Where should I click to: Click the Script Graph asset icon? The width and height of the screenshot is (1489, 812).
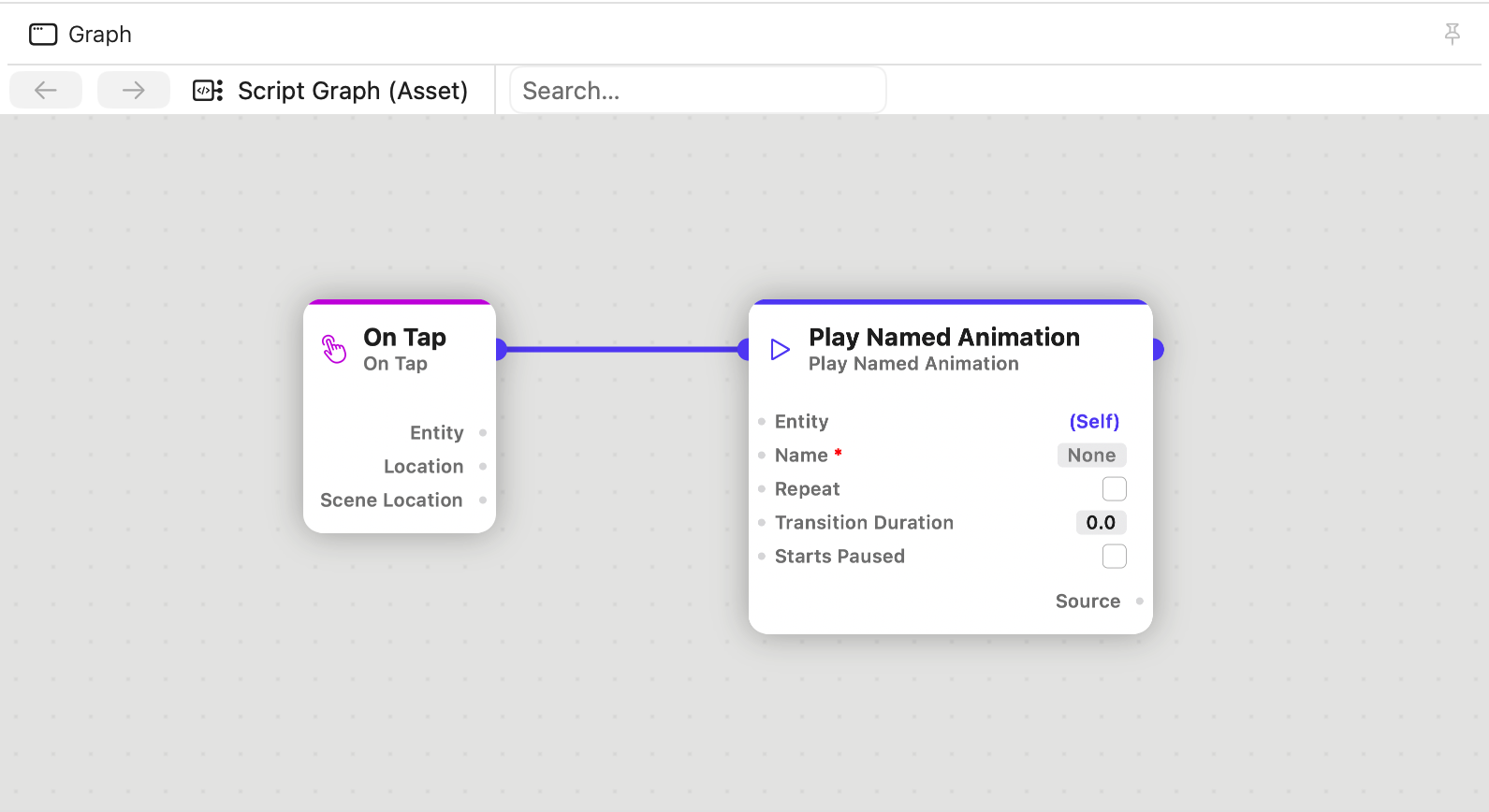pyautogui.click(x=208, y=91)
